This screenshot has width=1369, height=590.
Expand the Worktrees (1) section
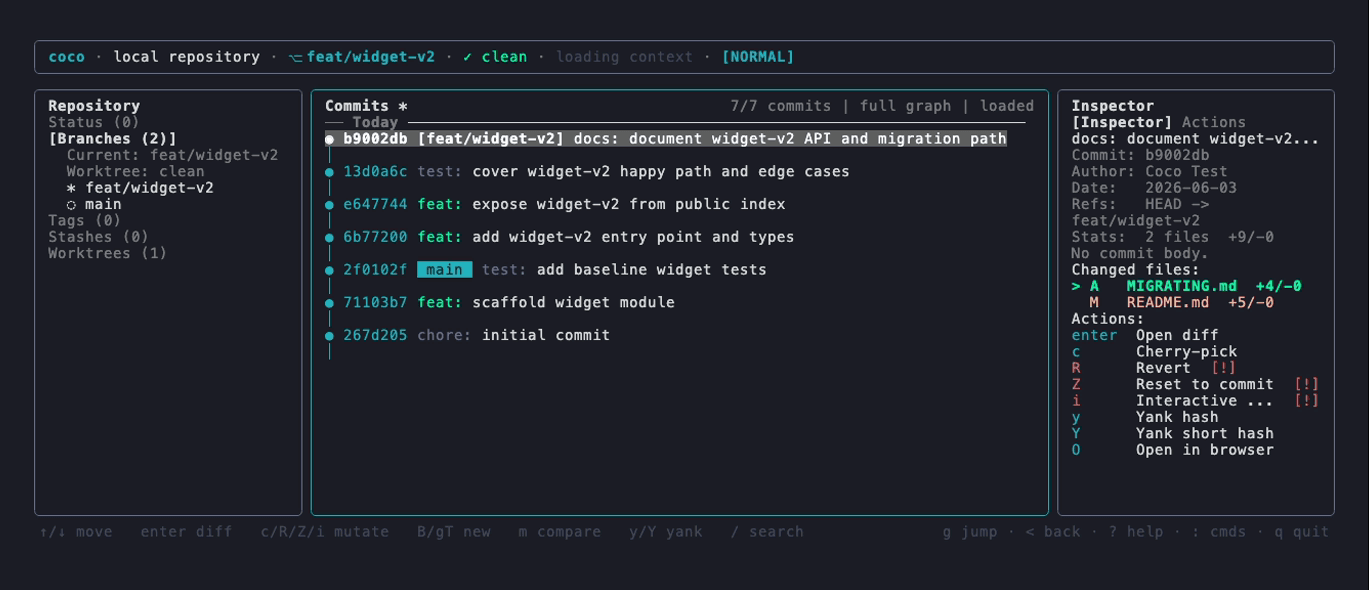107,253
